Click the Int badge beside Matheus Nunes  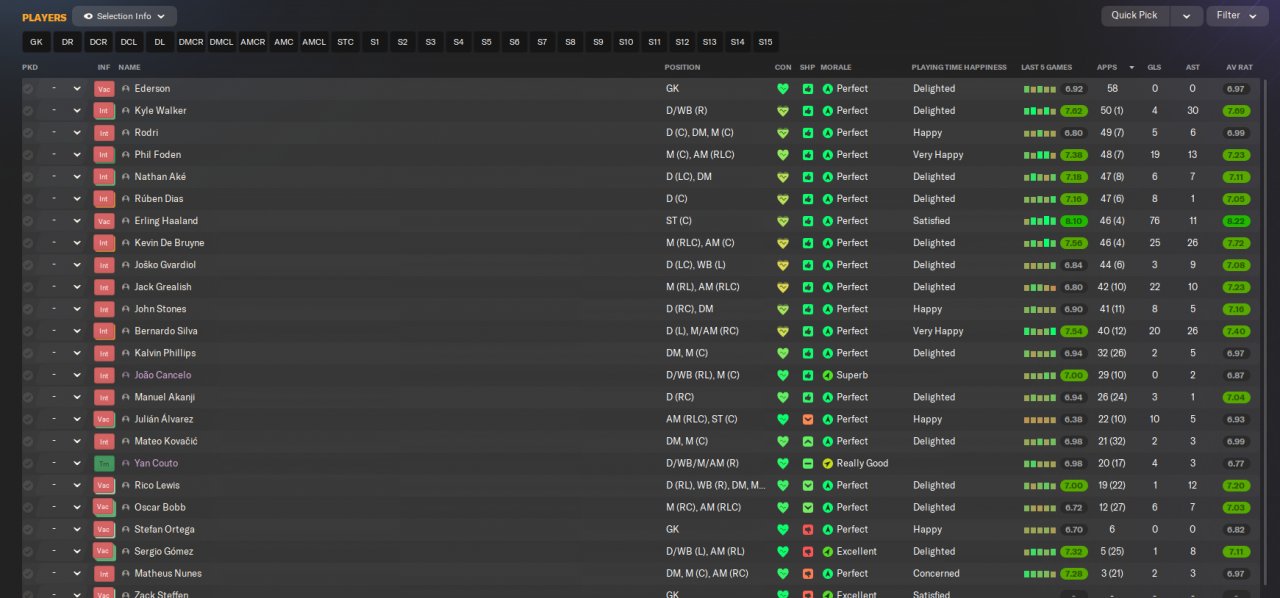click(104, 573)
